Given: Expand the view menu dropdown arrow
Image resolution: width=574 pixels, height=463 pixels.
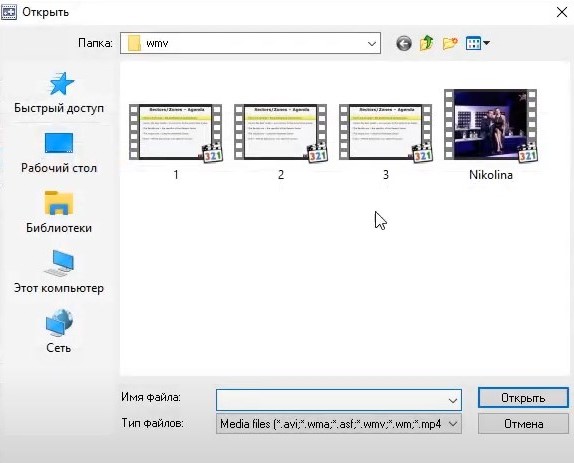Looking at the screenshot, I should coord(486,43).
